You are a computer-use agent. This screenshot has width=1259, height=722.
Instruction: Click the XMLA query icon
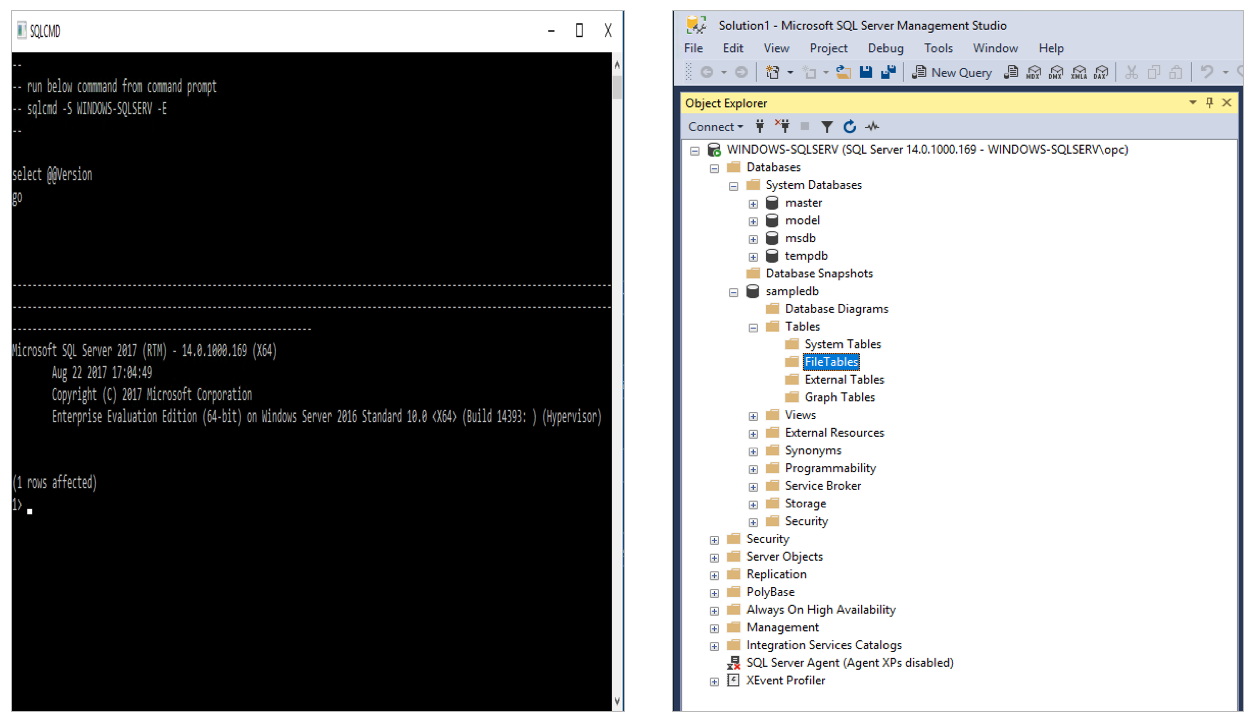point(1078,72)
